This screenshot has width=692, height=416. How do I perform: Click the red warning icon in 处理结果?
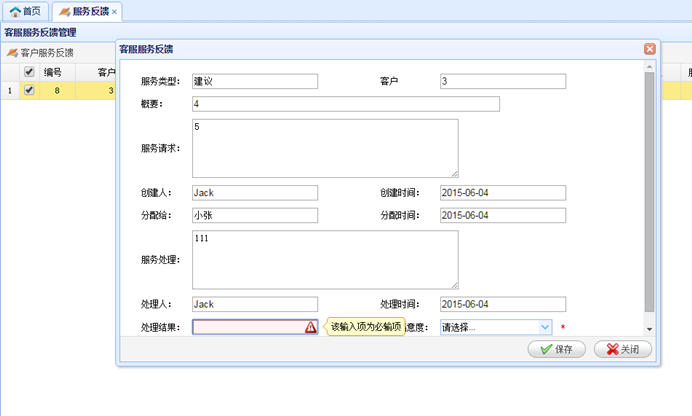[x=311, y=327]
